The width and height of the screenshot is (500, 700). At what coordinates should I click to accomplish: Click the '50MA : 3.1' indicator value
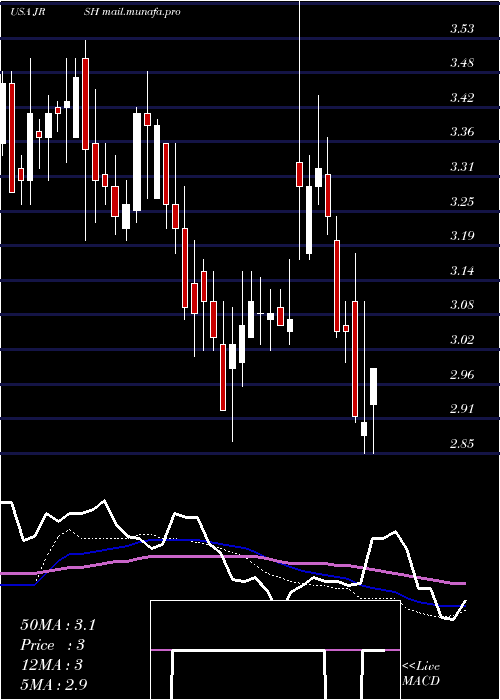(58, 625)
